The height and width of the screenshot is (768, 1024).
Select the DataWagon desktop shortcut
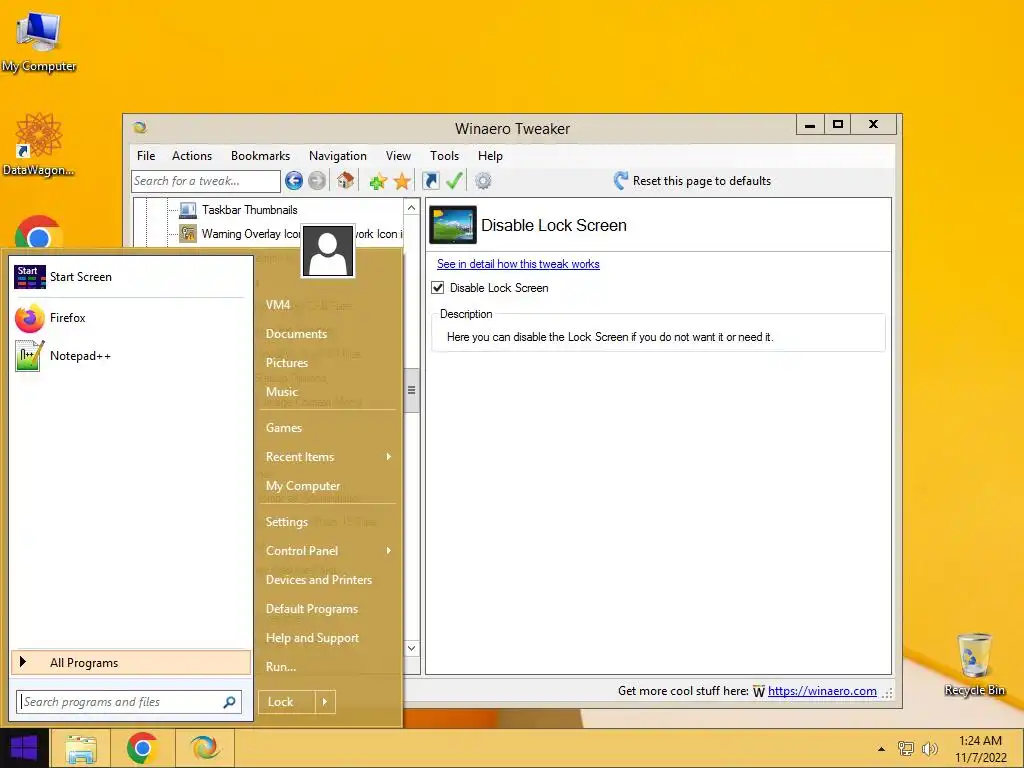pyautogui.click(x=39, y=144)
